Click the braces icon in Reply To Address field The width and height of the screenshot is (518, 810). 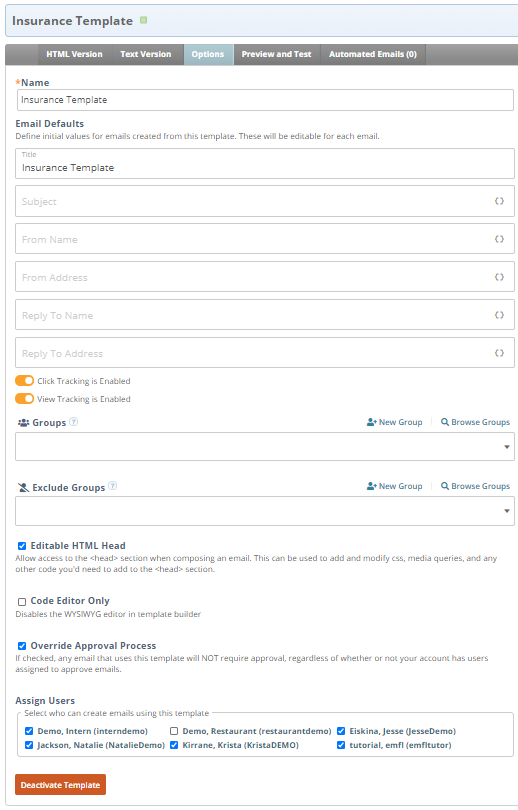tap(499, 353)
